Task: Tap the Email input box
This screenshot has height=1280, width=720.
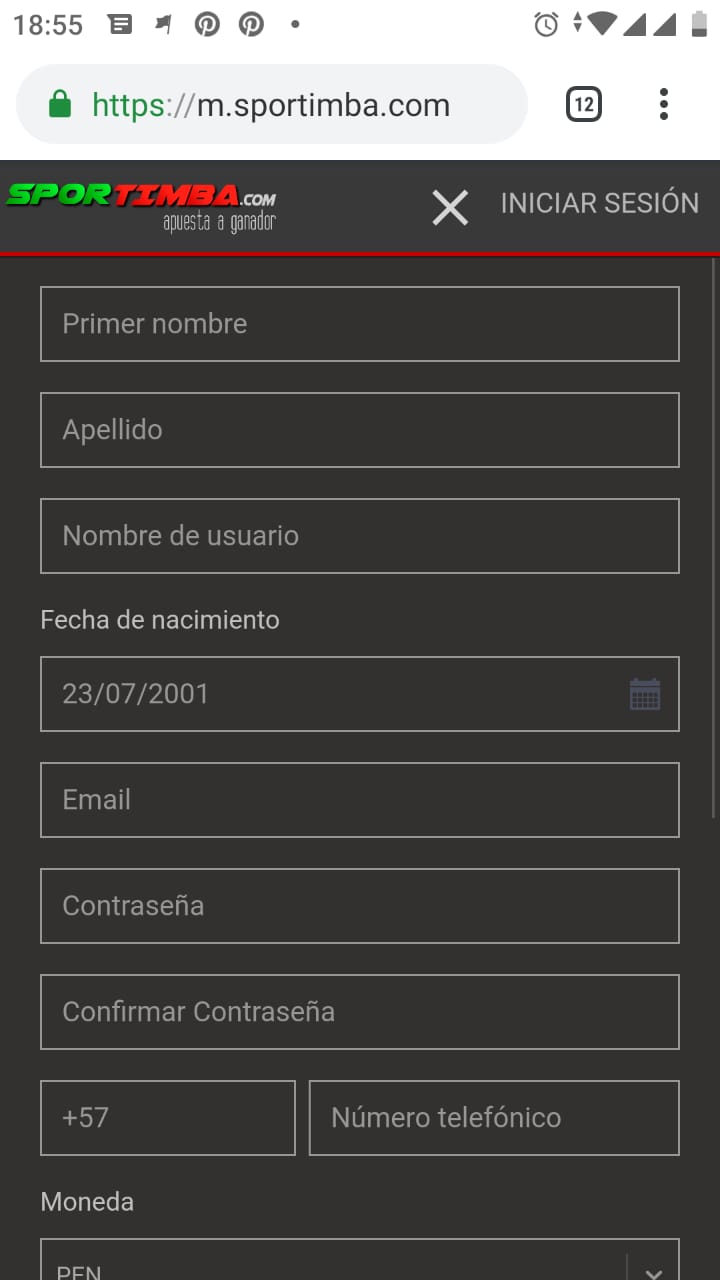Action: coord(360,800)
